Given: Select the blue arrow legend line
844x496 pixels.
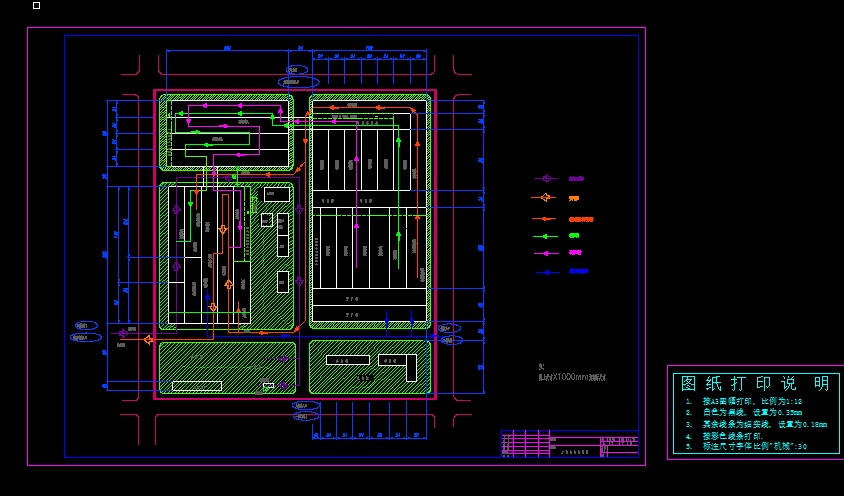Looking at the screenshot, I should tap(545, 271).
